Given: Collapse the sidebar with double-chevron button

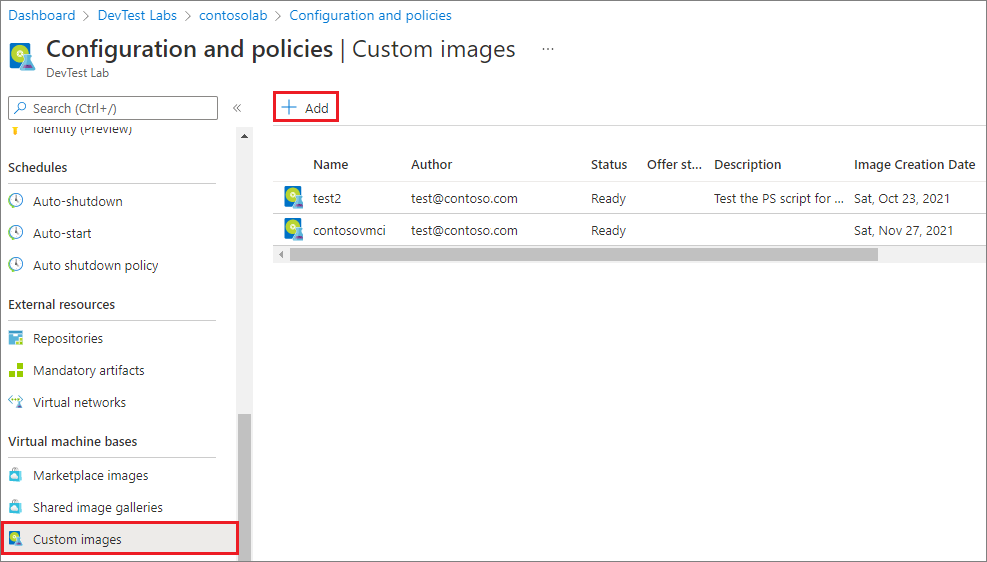Looking at the screenshot, I should 237,108.
